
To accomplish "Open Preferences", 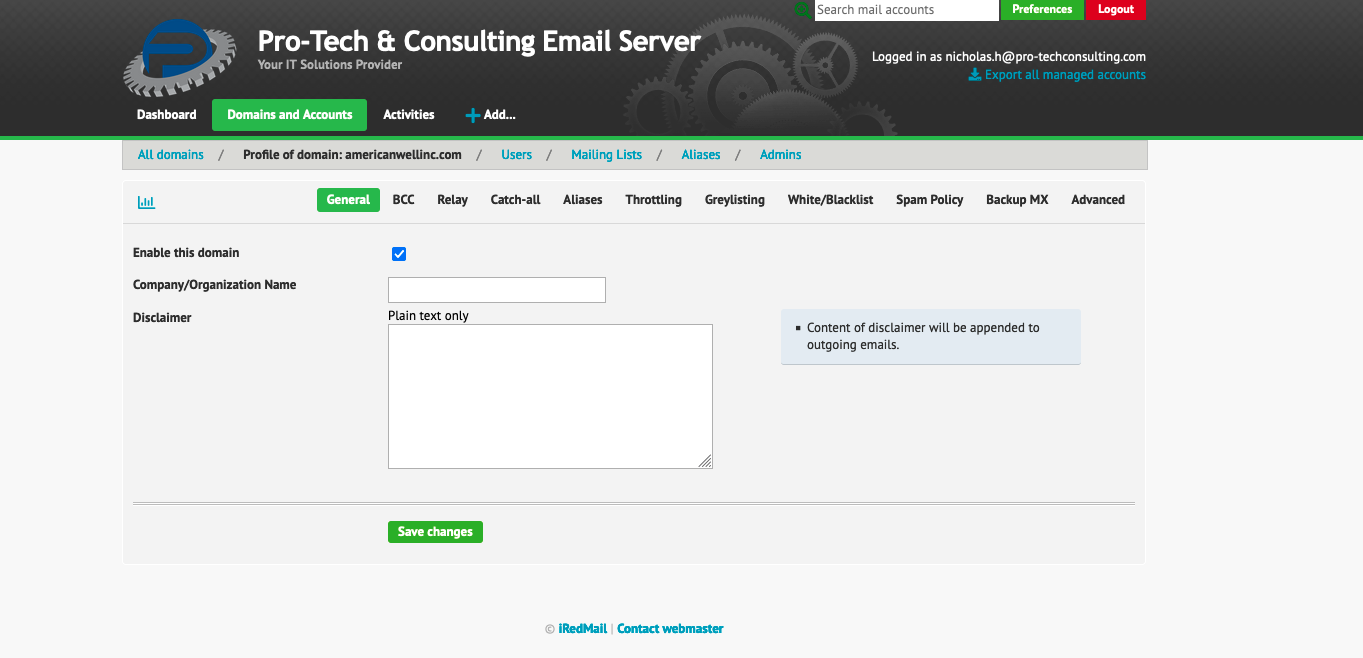I will tap(1042, 10).
